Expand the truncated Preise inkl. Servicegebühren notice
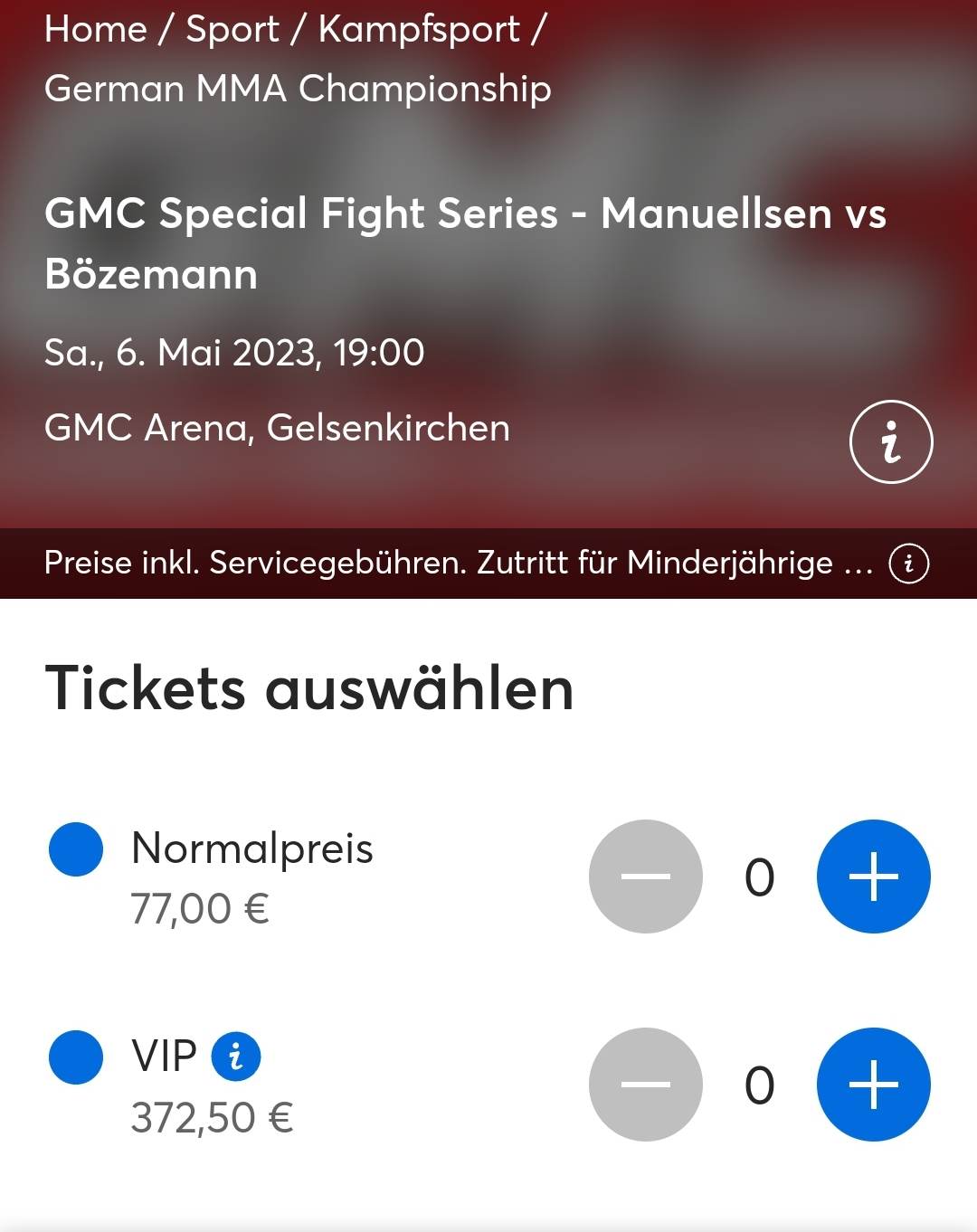Screen dimensions: 977x1232 (458, 563)
